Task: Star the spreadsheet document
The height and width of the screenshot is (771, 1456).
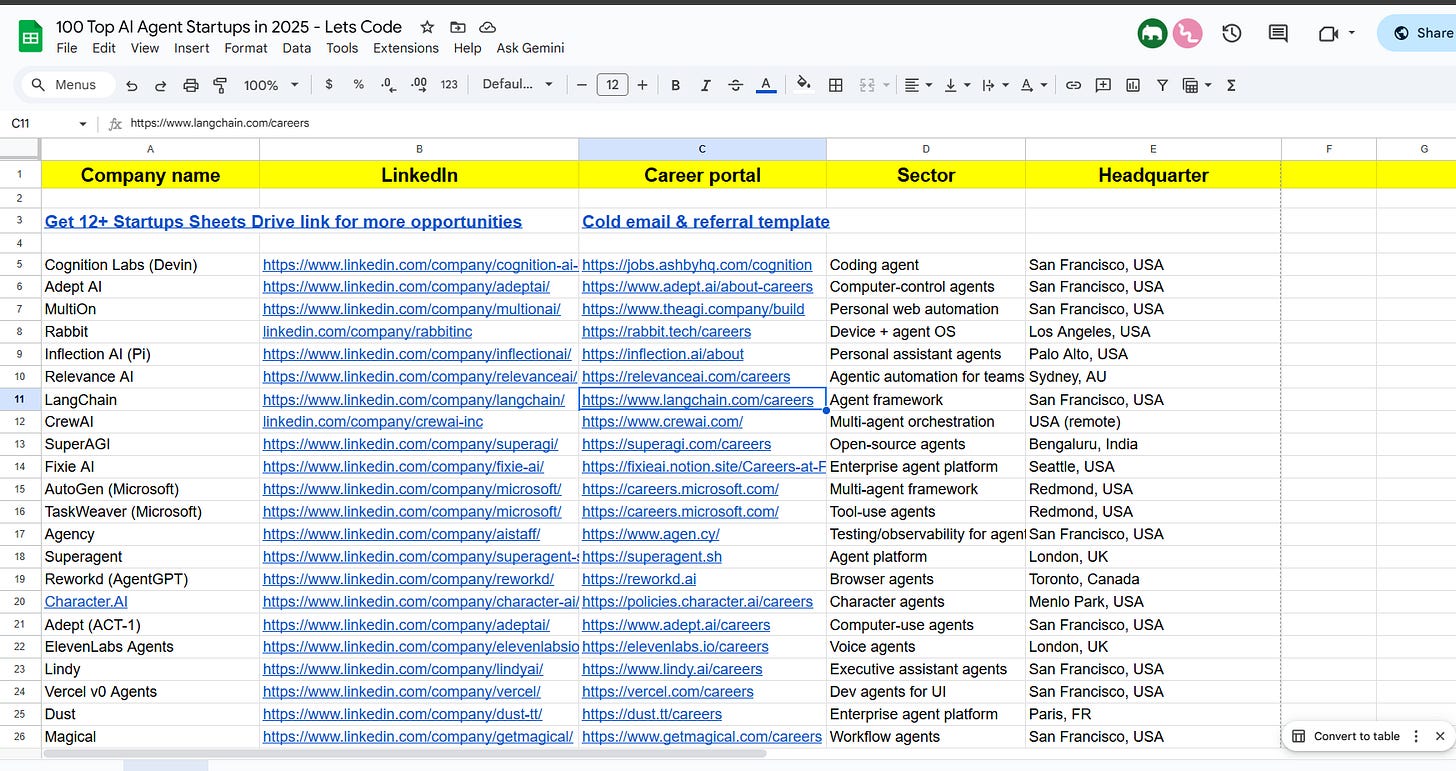Action: pos(427,28)
